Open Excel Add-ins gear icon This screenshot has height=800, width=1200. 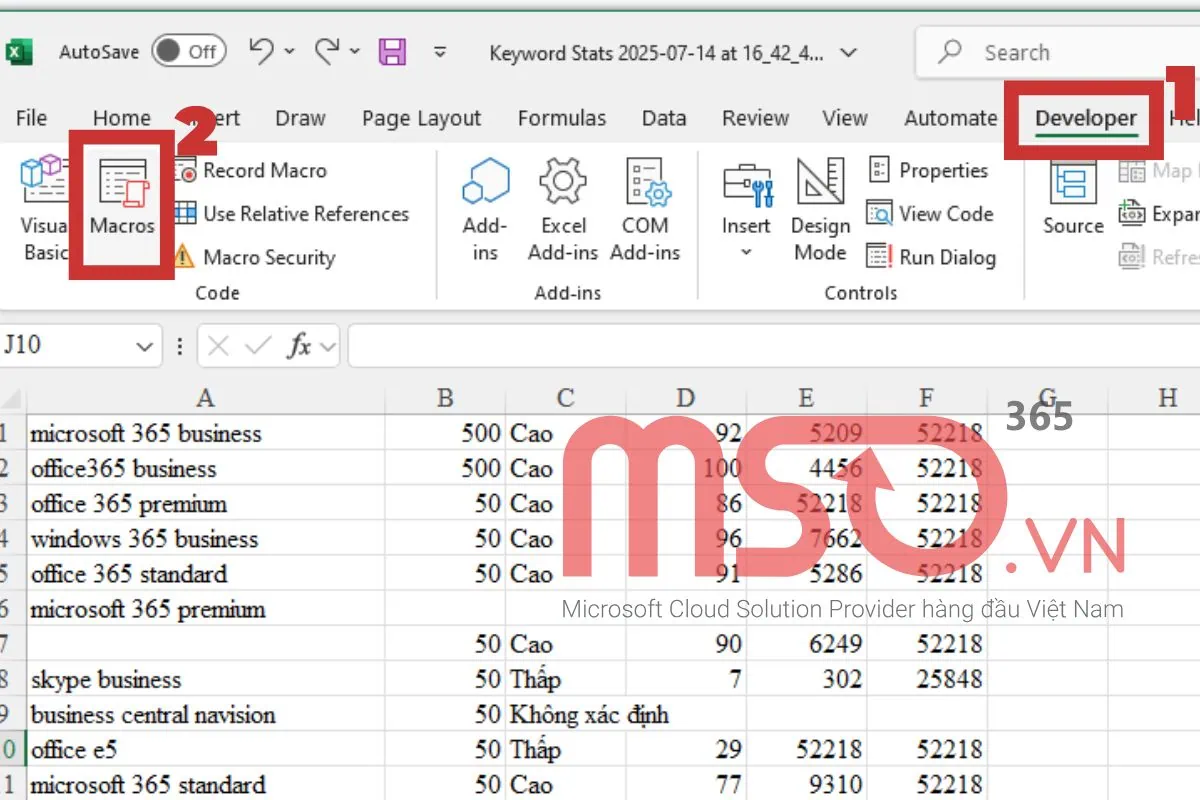(563, 185)
